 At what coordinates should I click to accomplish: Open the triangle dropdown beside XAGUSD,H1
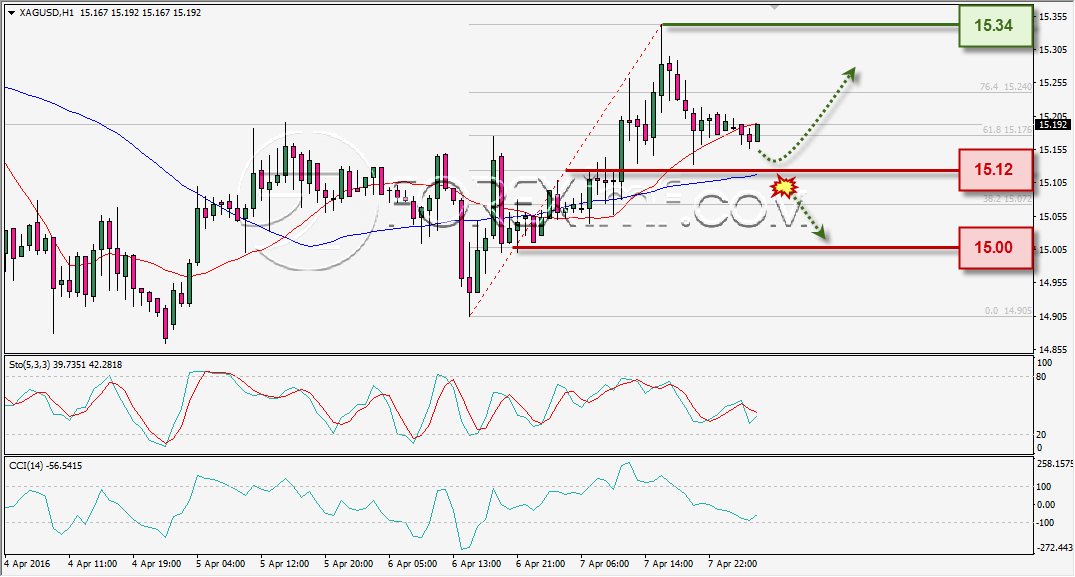pyautogui.click(x=11, y=13)
